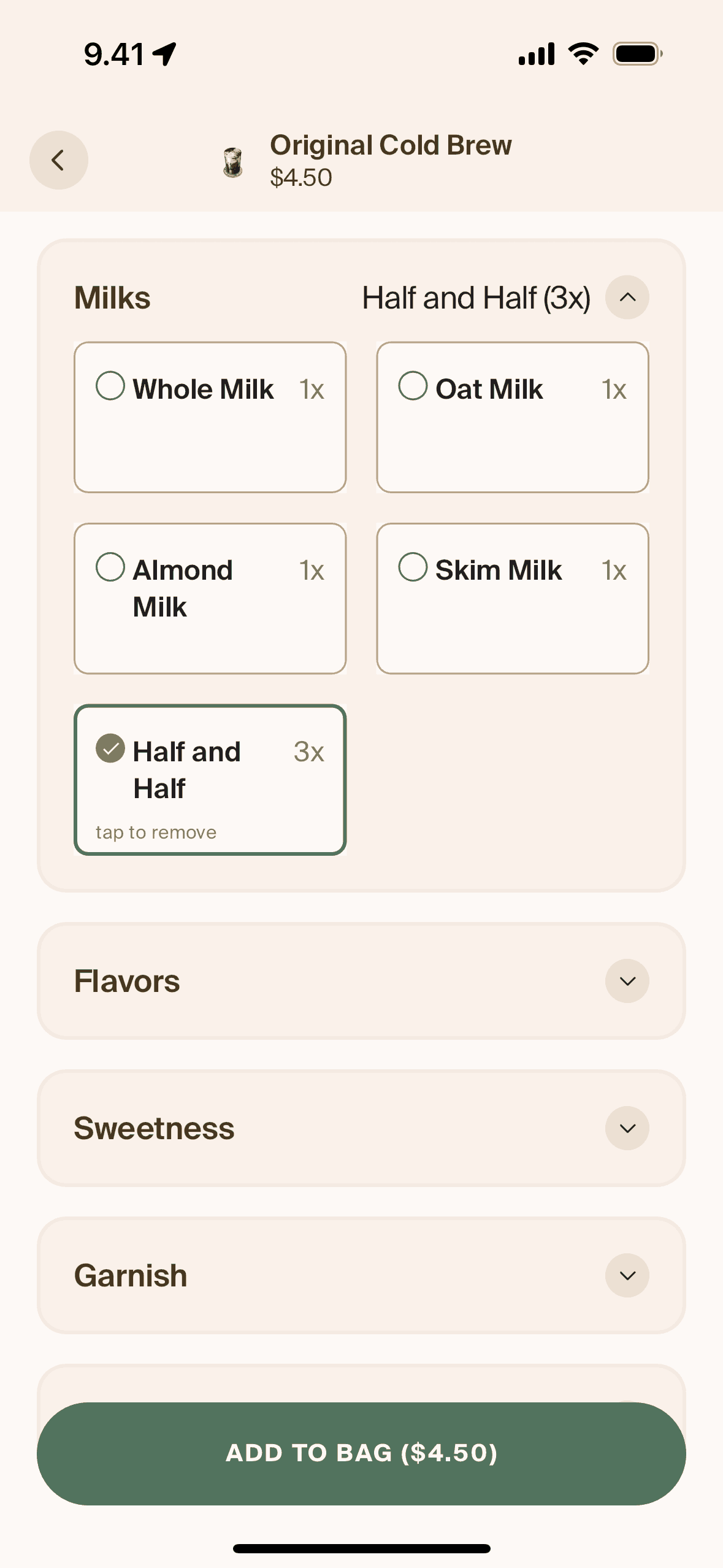Tap the Wi-Fi status icon

tap(583, 54)
